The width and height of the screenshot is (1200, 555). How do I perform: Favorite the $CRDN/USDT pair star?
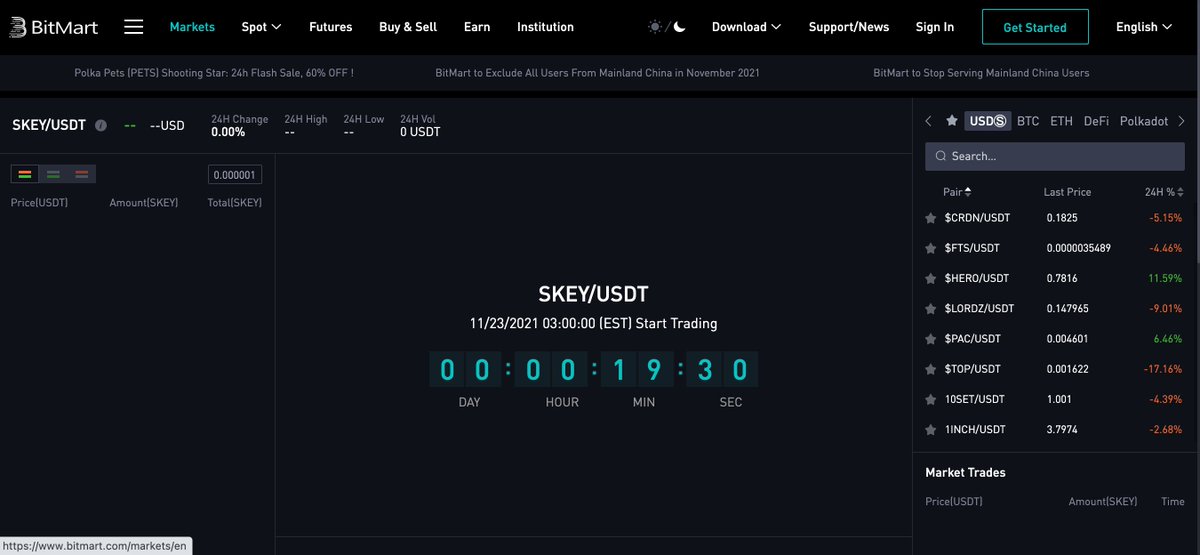coord(931,218)
